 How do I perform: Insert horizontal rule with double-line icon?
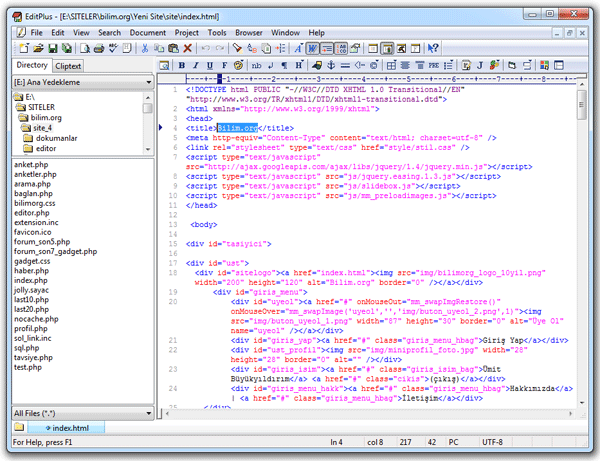(345, 65)
